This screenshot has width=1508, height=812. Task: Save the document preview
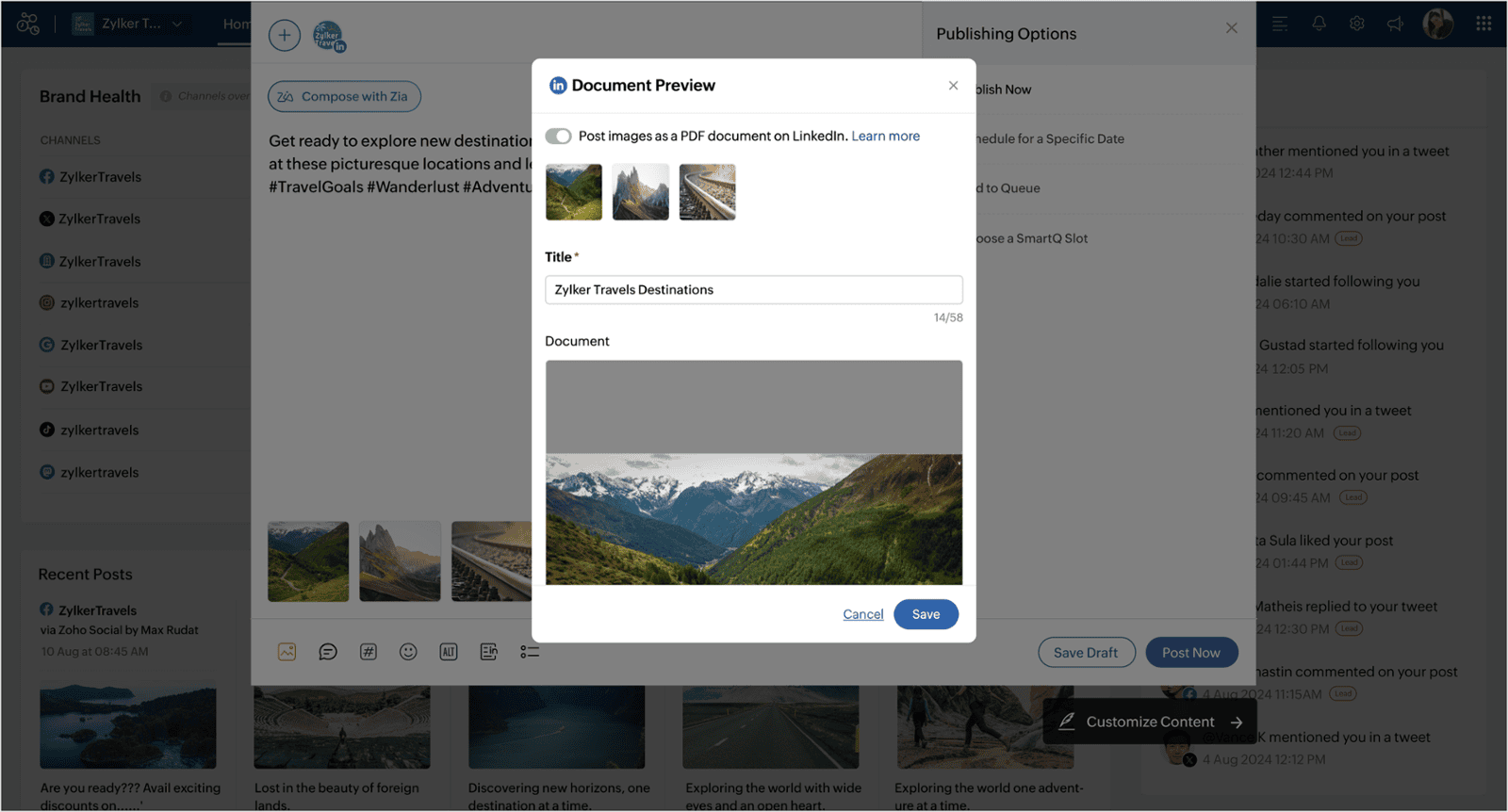coord(926,614)
